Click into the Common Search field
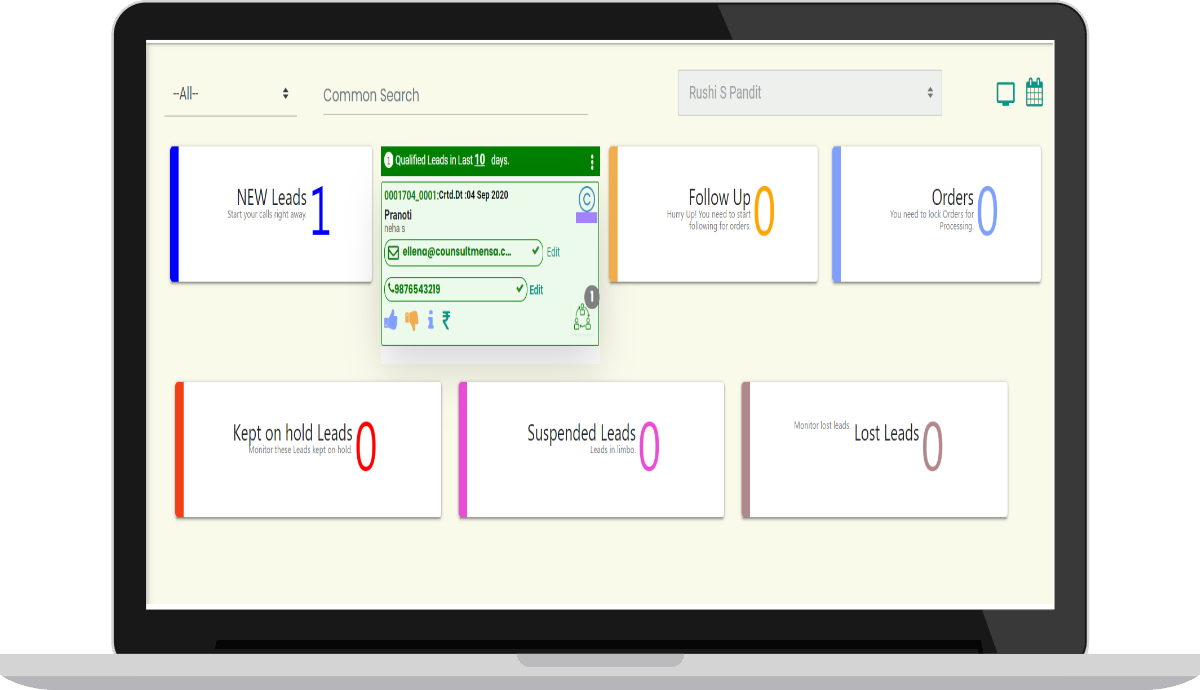The width and height of the screenshot is (1200, 690). click(x=454, y=96)
